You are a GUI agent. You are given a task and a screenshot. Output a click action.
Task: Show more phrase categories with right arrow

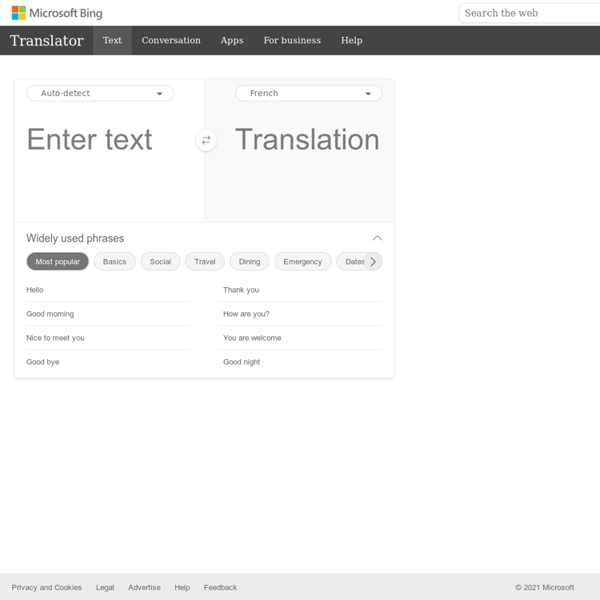(373, 262)
